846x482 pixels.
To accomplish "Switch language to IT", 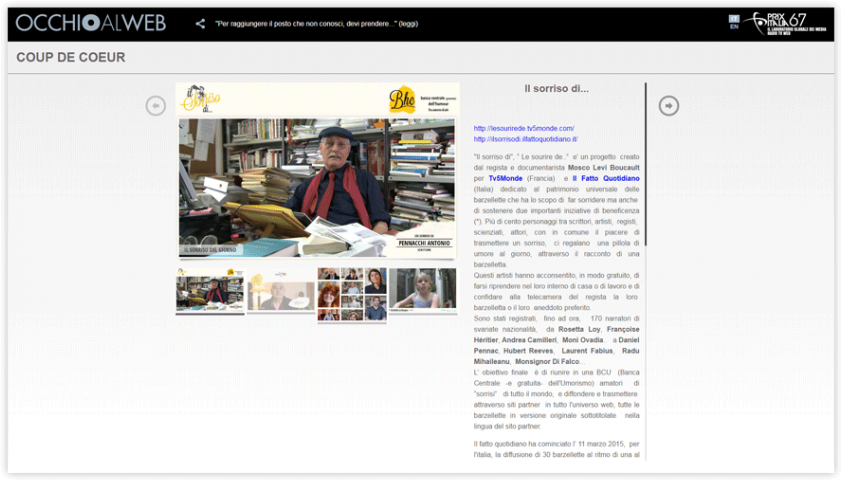I will click(734, 18).
